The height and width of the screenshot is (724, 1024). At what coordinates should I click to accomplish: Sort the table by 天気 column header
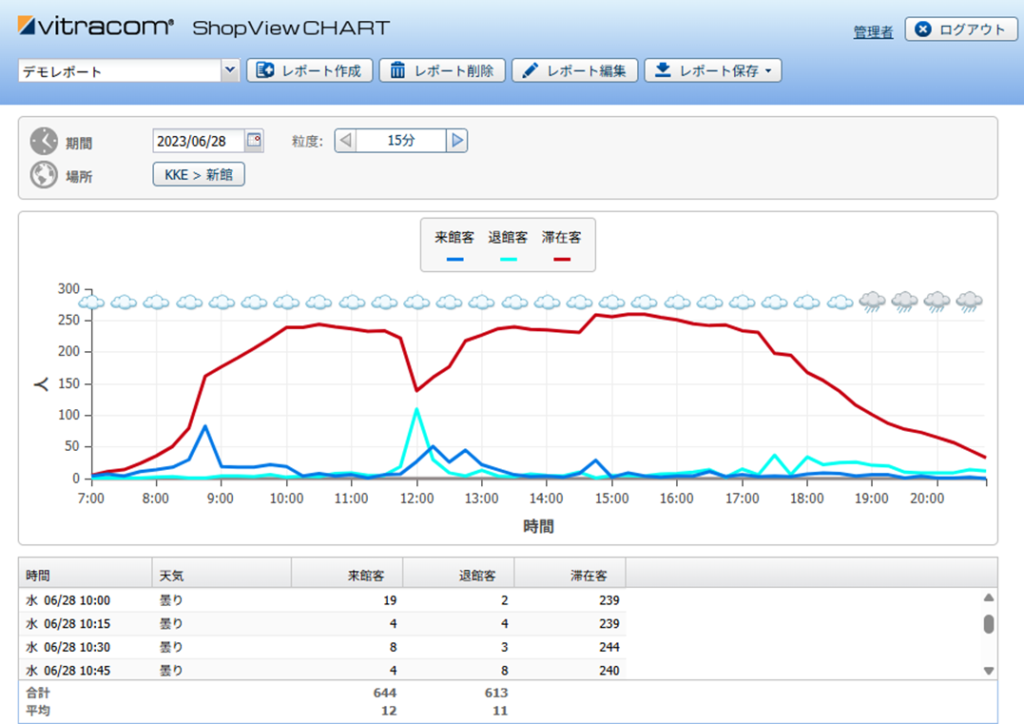[220, 575]
